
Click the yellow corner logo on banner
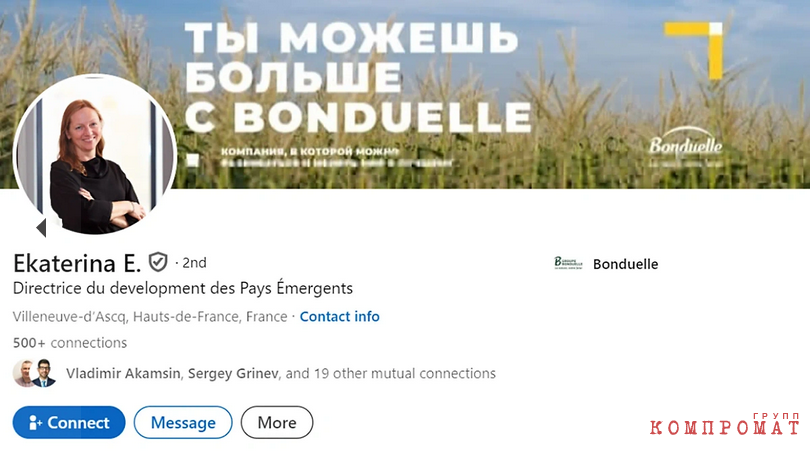pos(693,51)
